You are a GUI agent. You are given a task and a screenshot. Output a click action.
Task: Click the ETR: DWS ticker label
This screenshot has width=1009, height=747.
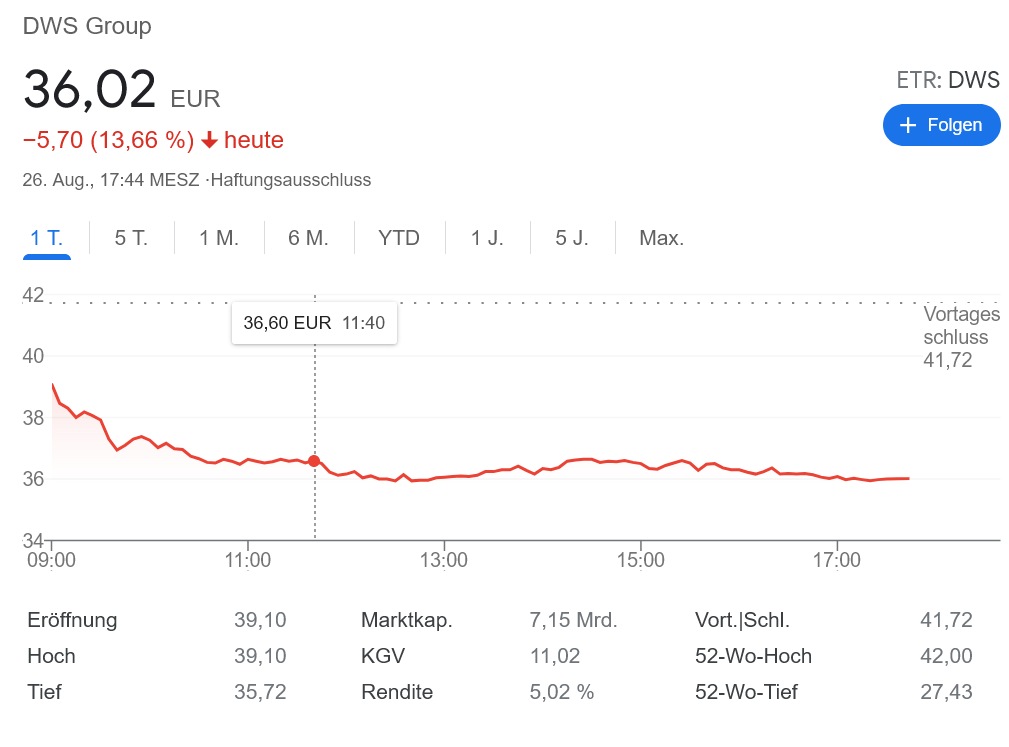point(948,81)
